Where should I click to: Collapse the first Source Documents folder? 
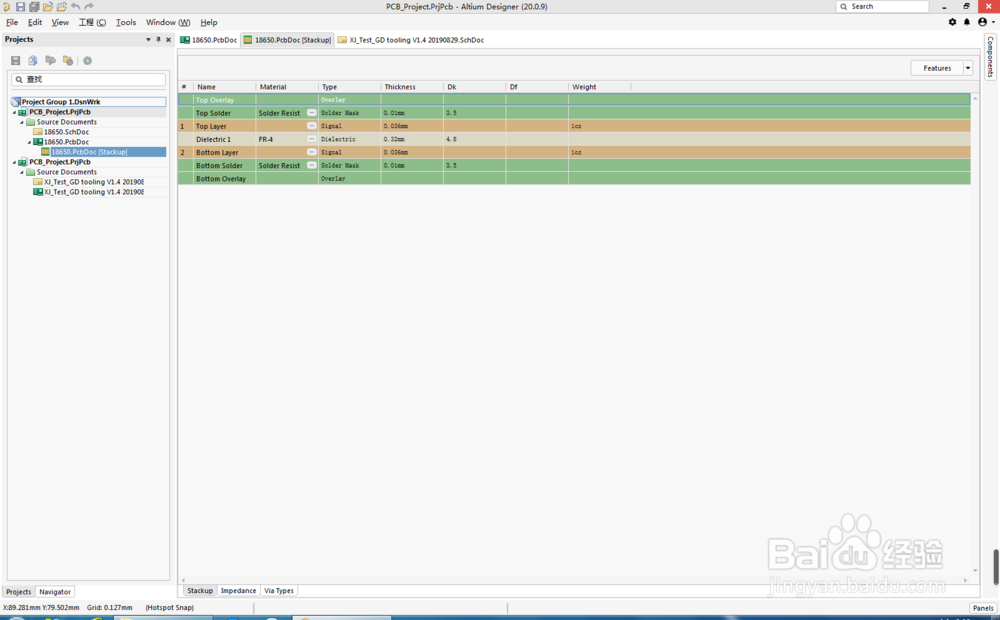[22, 122]
